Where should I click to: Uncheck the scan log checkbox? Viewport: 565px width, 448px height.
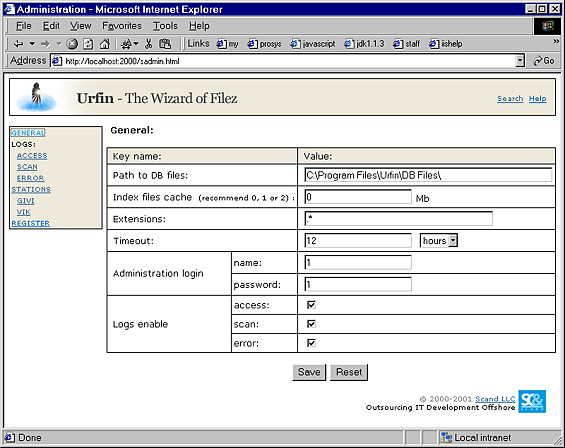click(311, 324)
